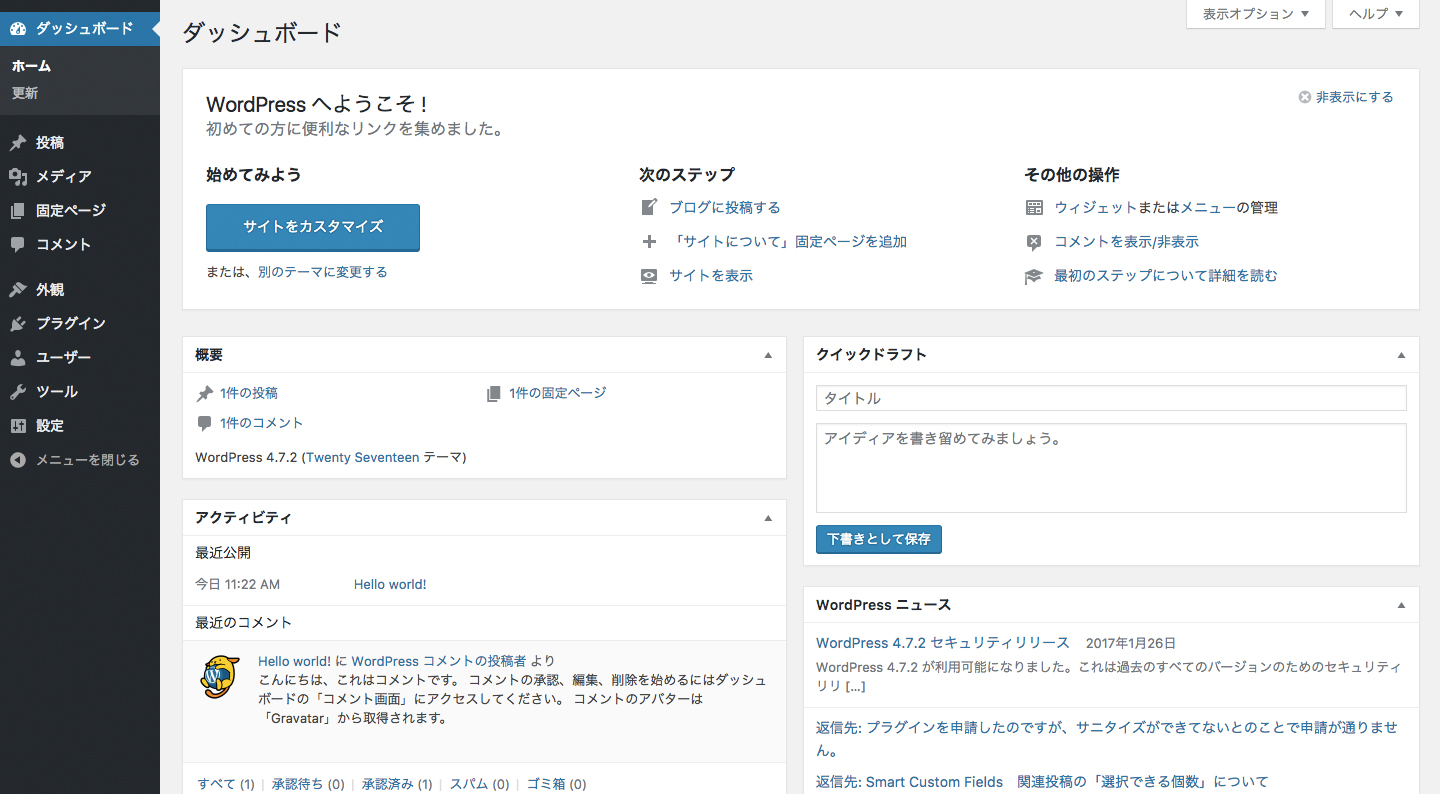The image size is (1440, 794).
Task: Click the pages icon beside 固定ページ
Action: (18, 211)
